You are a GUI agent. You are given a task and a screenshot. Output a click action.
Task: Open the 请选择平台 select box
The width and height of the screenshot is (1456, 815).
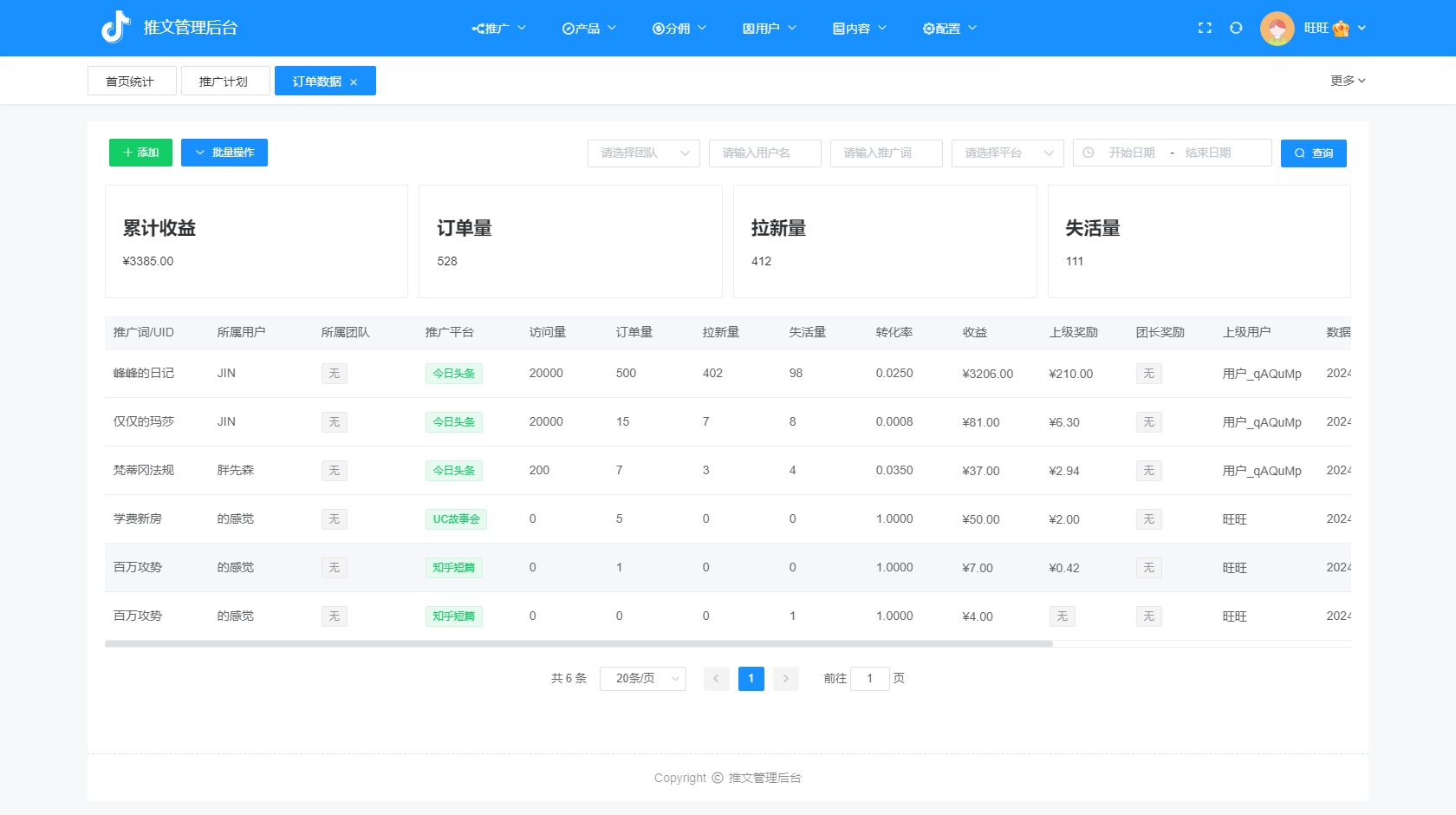coord(1008,153)
